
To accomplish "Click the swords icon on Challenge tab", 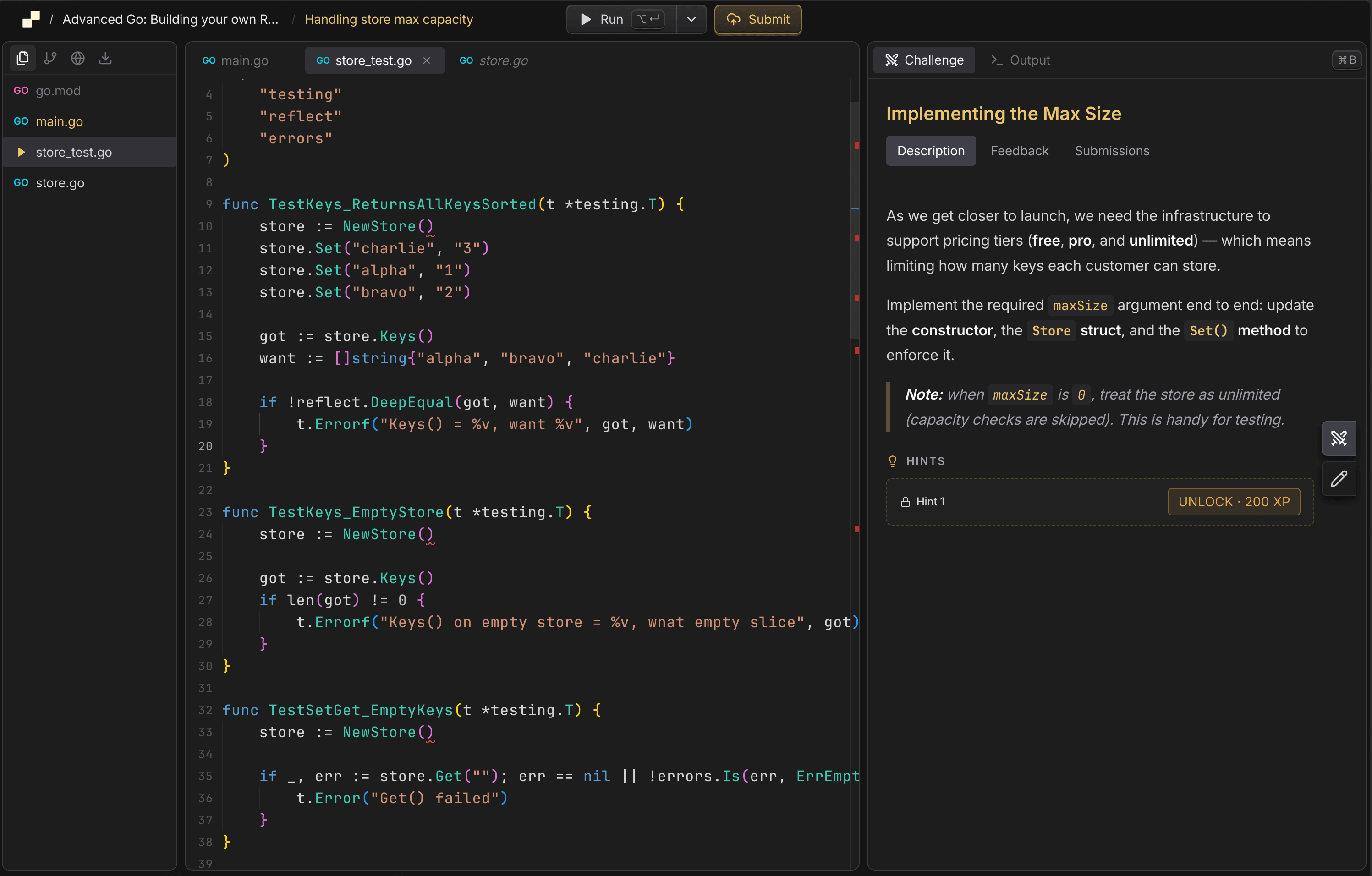I will [892, 60].
